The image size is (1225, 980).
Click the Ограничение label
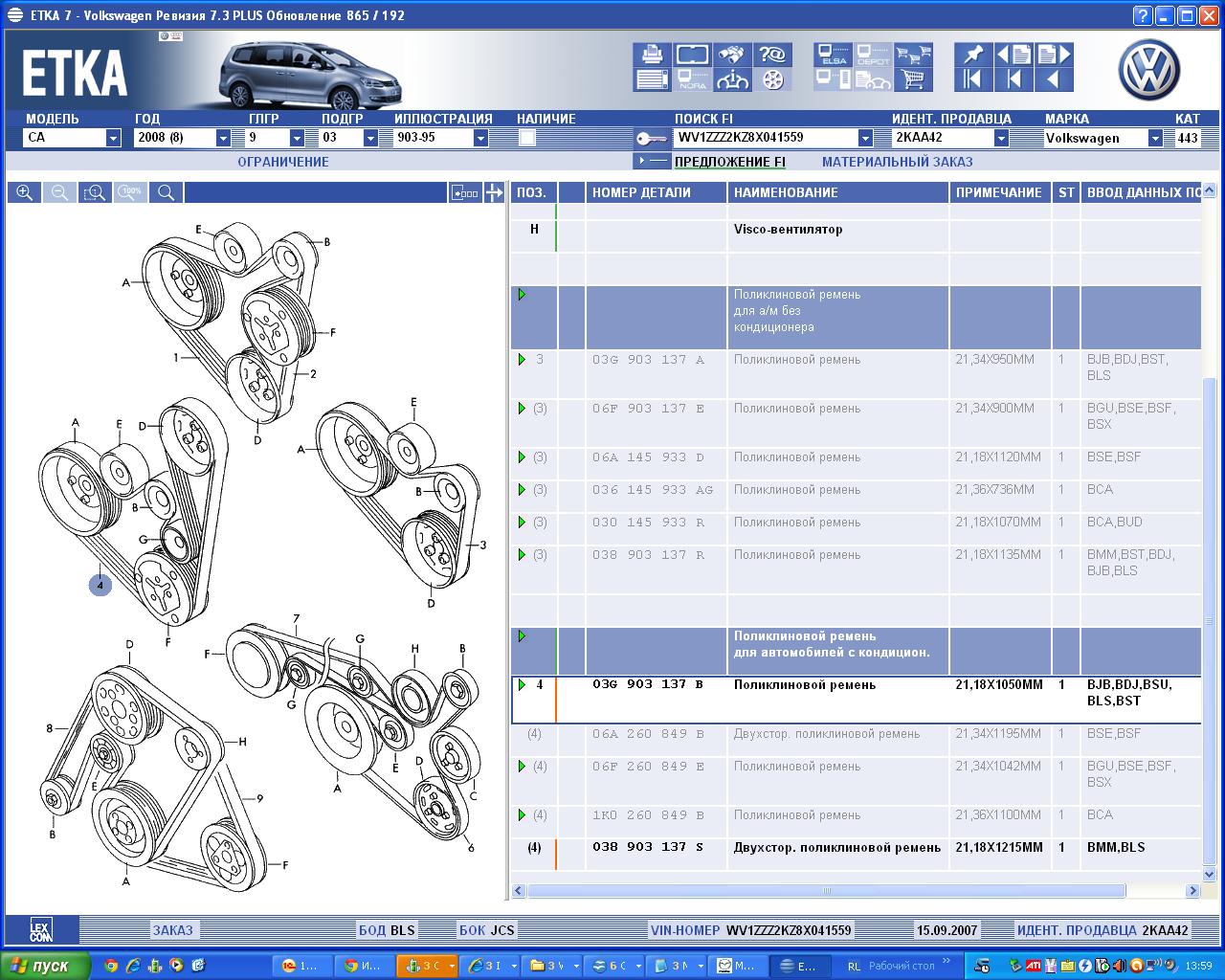point(283,162)
